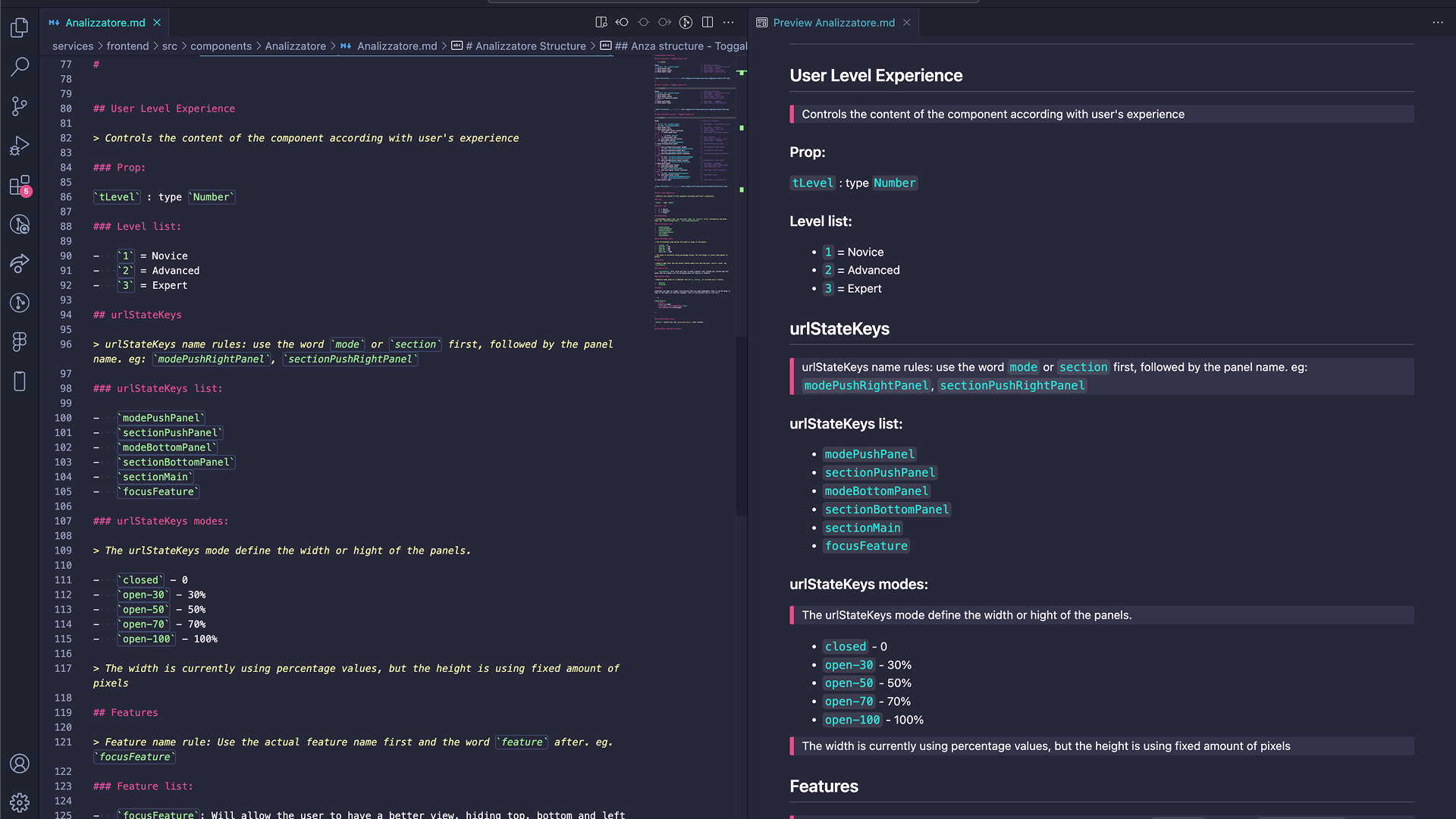Switch to Preview Analizzatore.md tab

833,23
